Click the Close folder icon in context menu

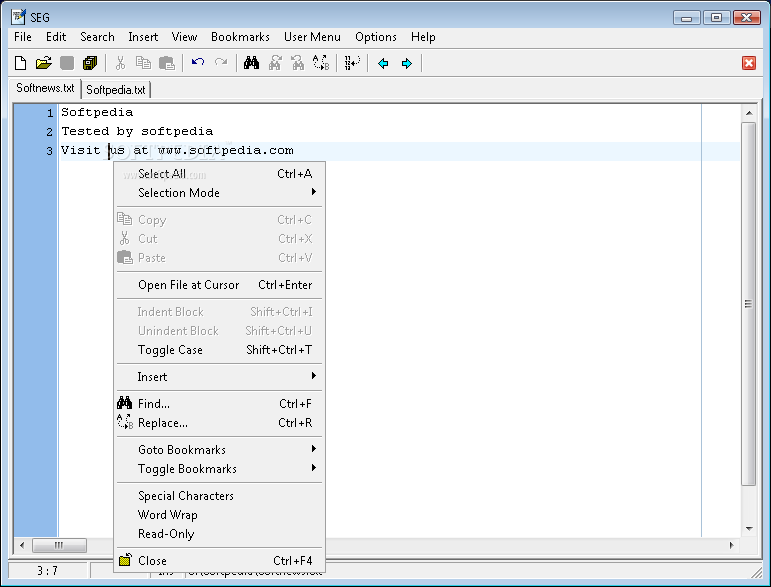[x=125, y=560]
